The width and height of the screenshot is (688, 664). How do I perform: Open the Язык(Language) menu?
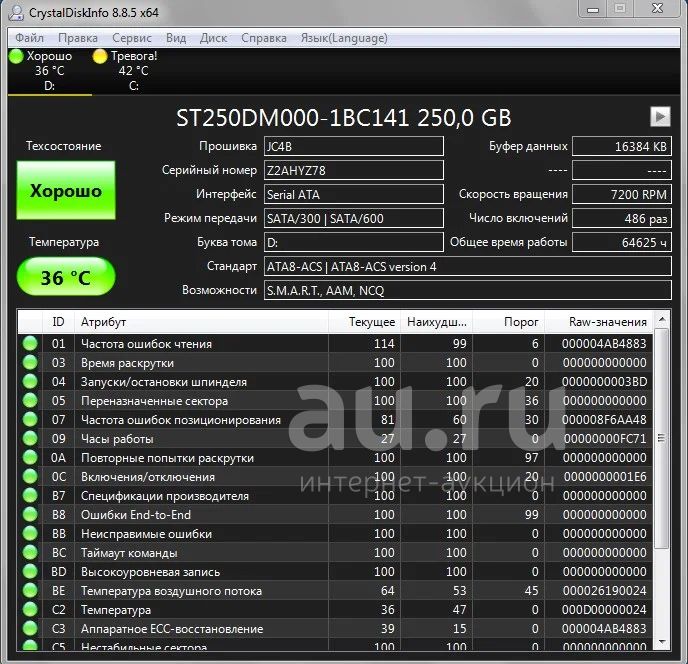point(344,38)
